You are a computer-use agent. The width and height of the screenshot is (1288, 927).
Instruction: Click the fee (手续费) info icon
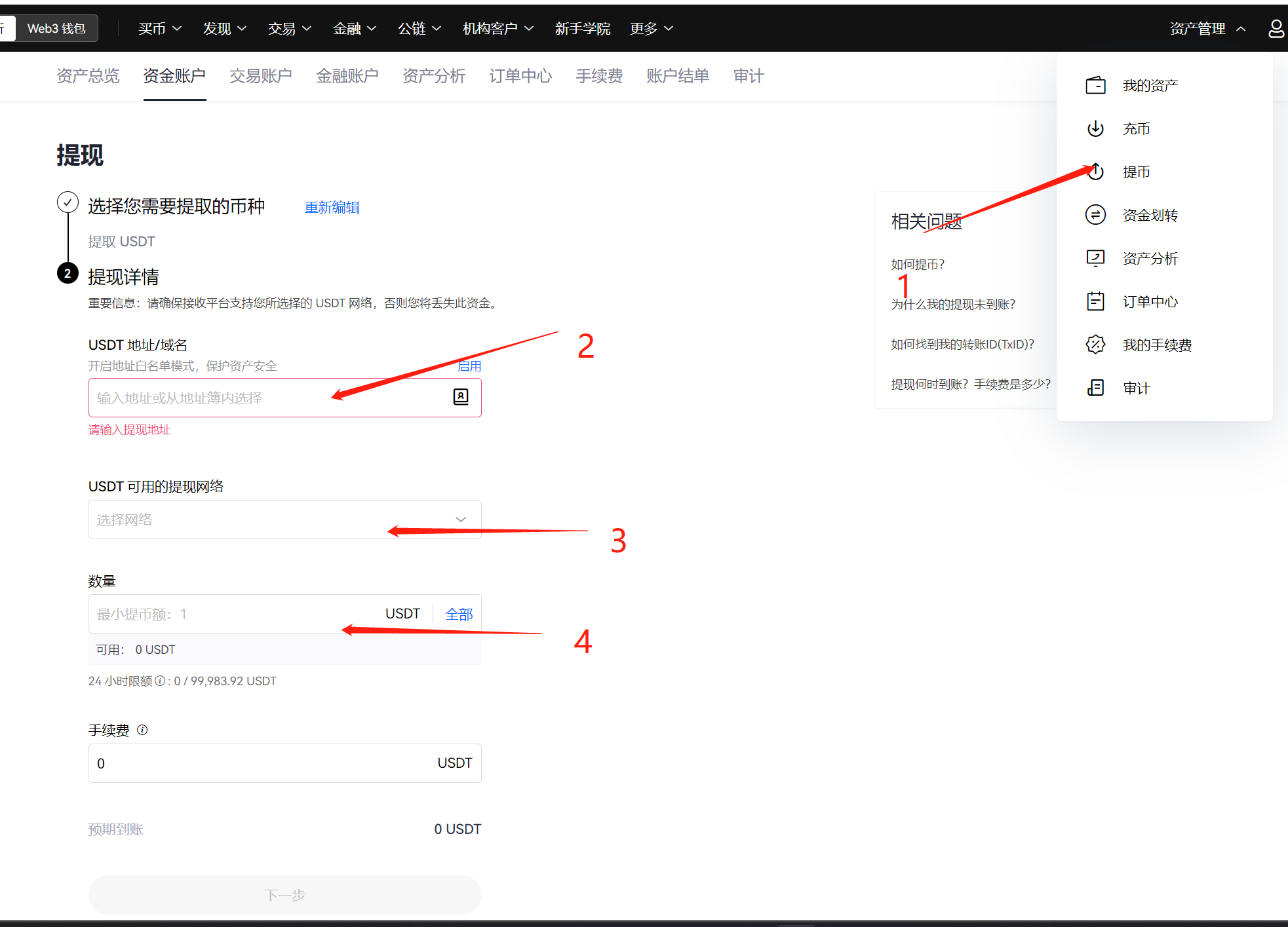coord(142,730)
